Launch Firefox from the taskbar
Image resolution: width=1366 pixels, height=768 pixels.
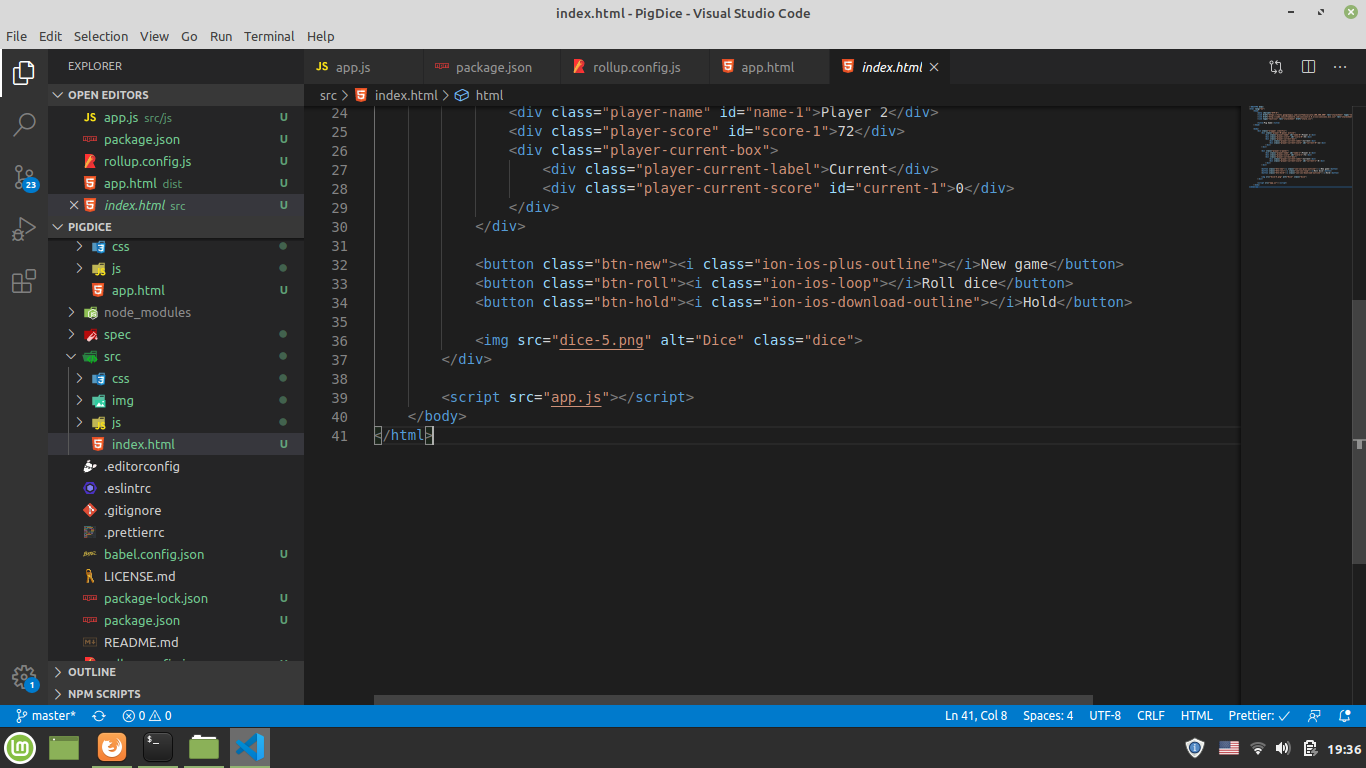pos(112,747)
